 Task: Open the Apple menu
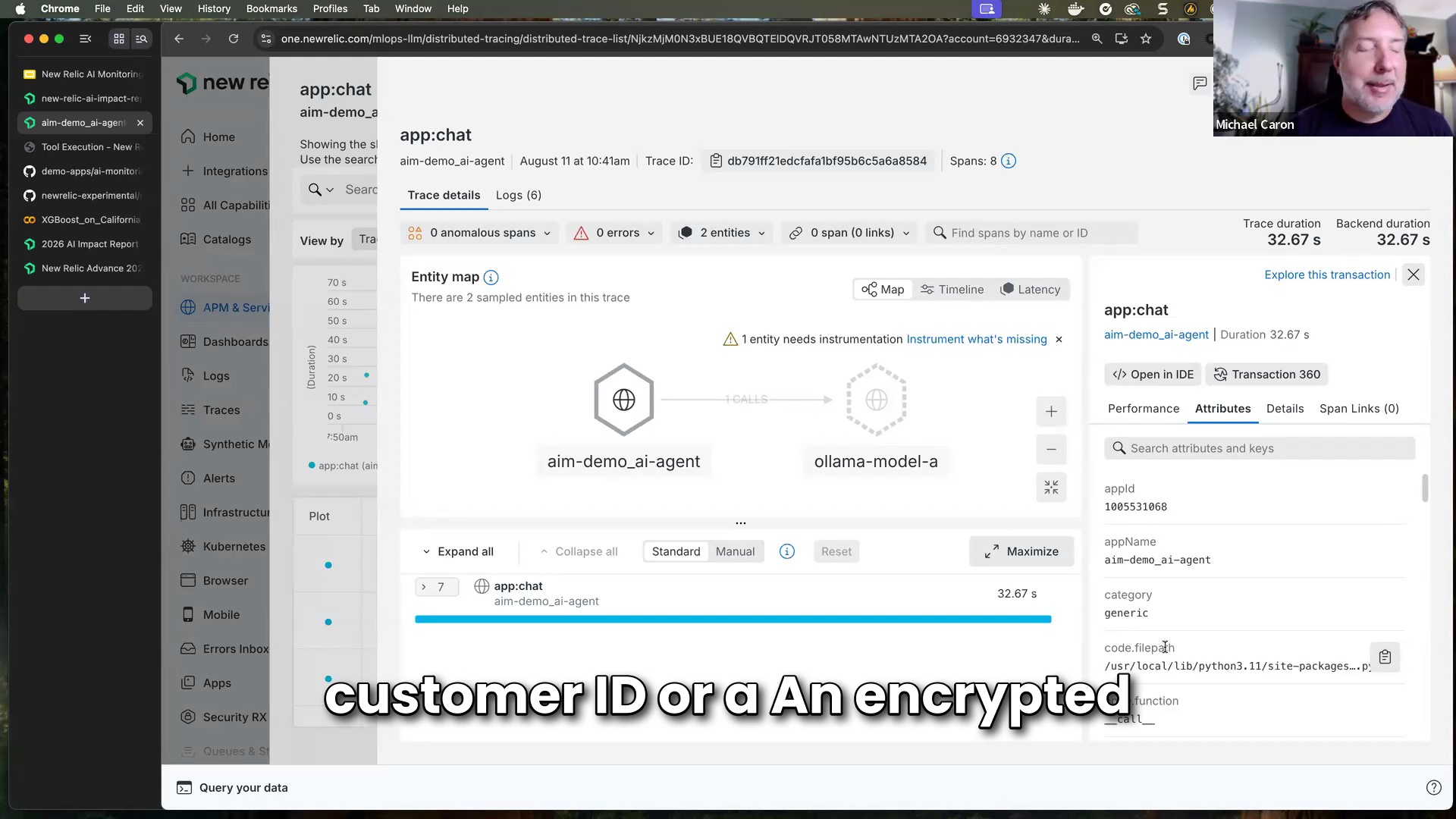tap(20, 9)
